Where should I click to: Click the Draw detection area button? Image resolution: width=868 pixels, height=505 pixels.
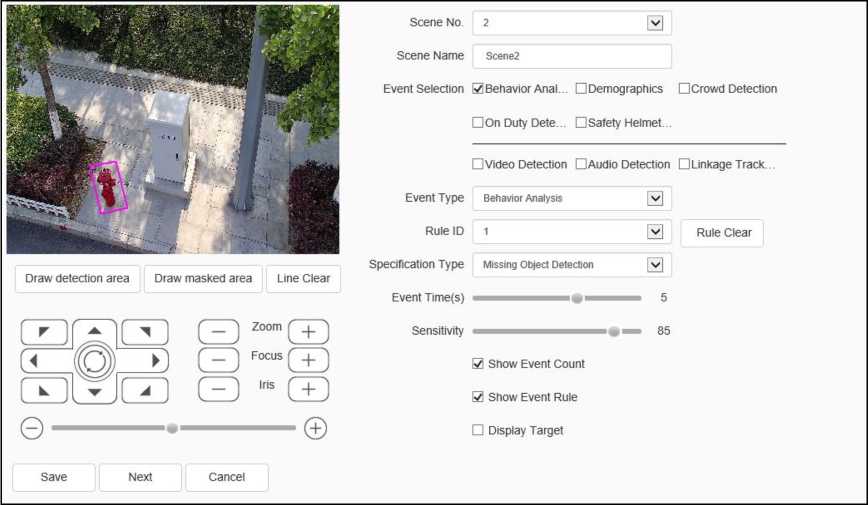(77, 279)
